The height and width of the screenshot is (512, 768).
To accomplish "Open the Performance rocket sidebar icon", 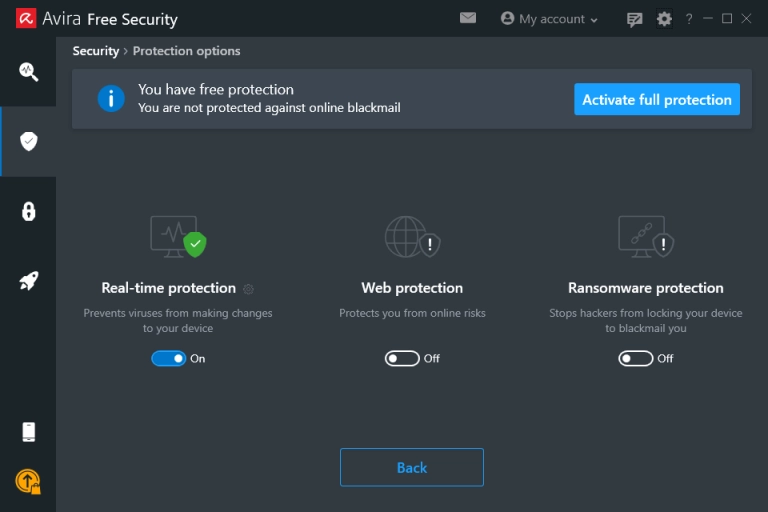I will click(28, 281).
